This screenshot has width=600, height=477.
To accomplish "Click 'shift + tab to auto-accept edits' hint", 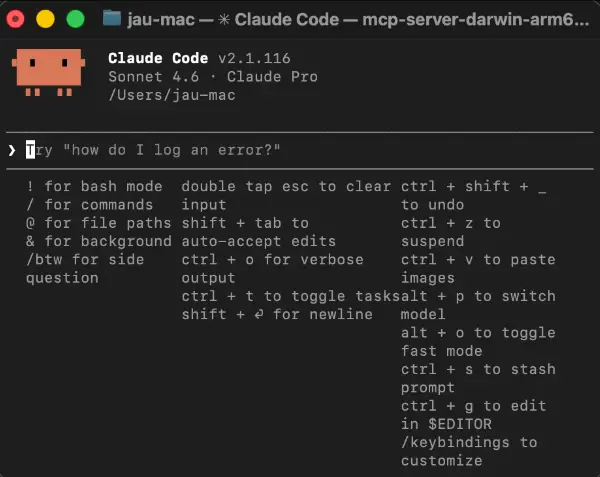I will coord(259,233).
